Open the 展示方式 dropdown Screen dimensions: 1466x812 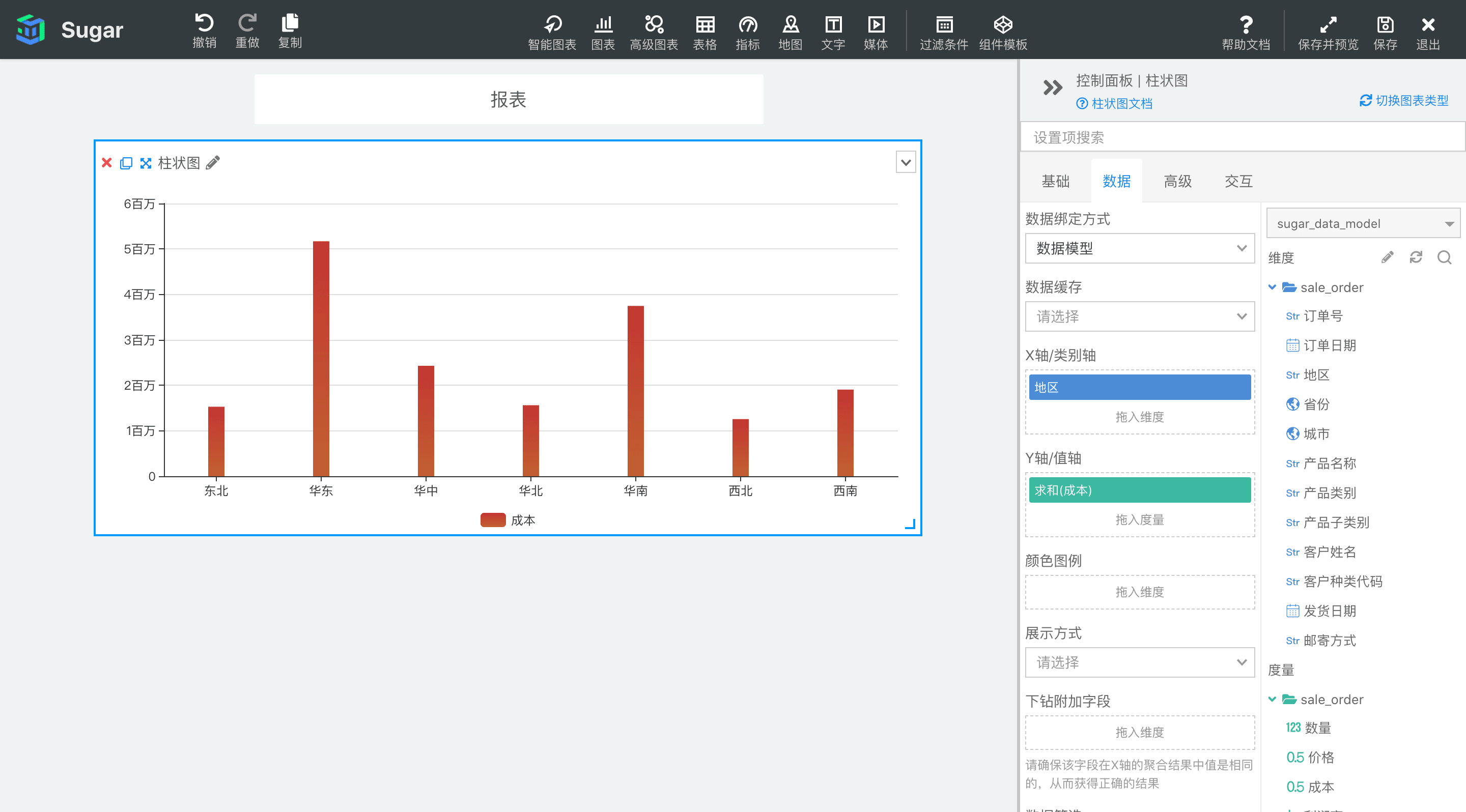[x=1139, y=662]
